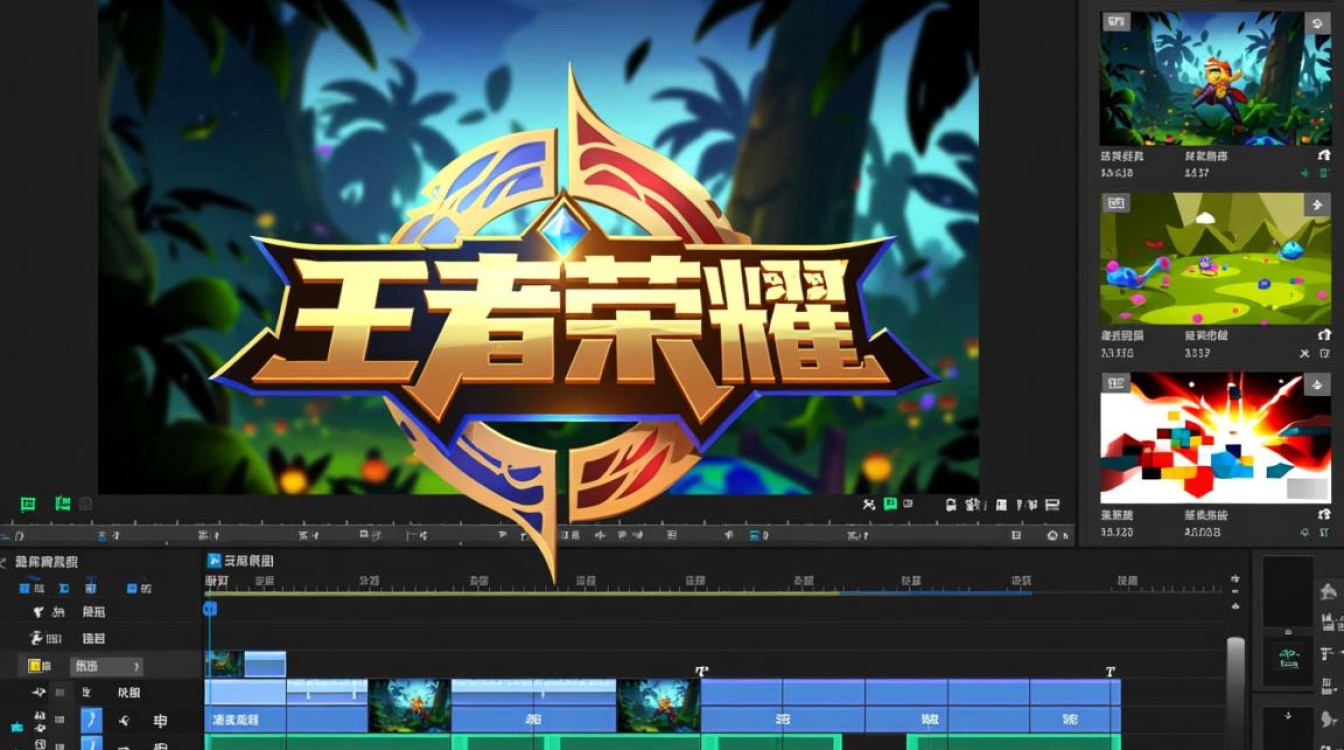Screen dimensions: 1344x750
Task: Select the explosion blocks thumbnail in media panel
Action: pos(1216,438)
